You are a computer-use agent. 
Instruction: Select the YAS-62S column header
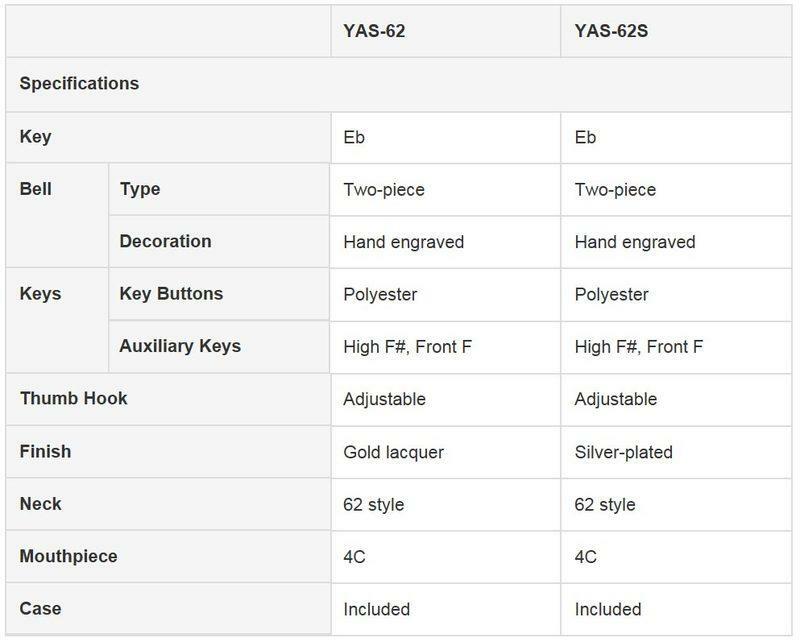(x=610, y=31)
